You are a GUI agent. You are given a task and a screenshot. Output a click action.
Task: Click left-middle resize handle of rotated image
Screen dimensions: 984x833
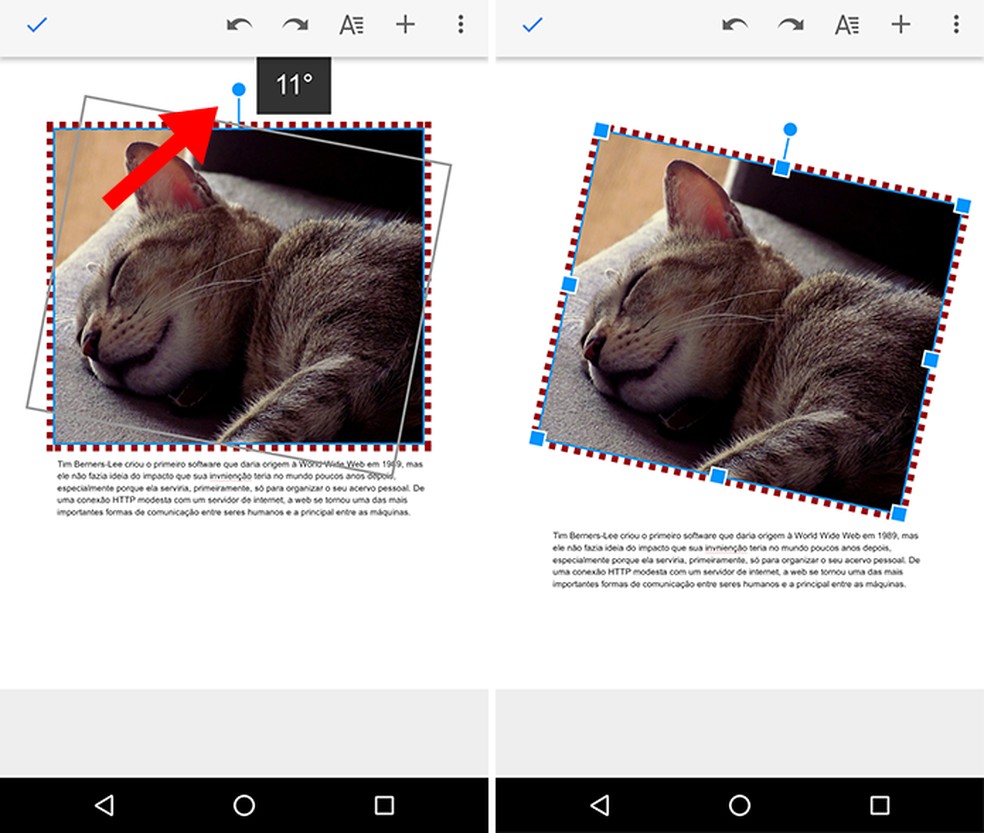569,284
